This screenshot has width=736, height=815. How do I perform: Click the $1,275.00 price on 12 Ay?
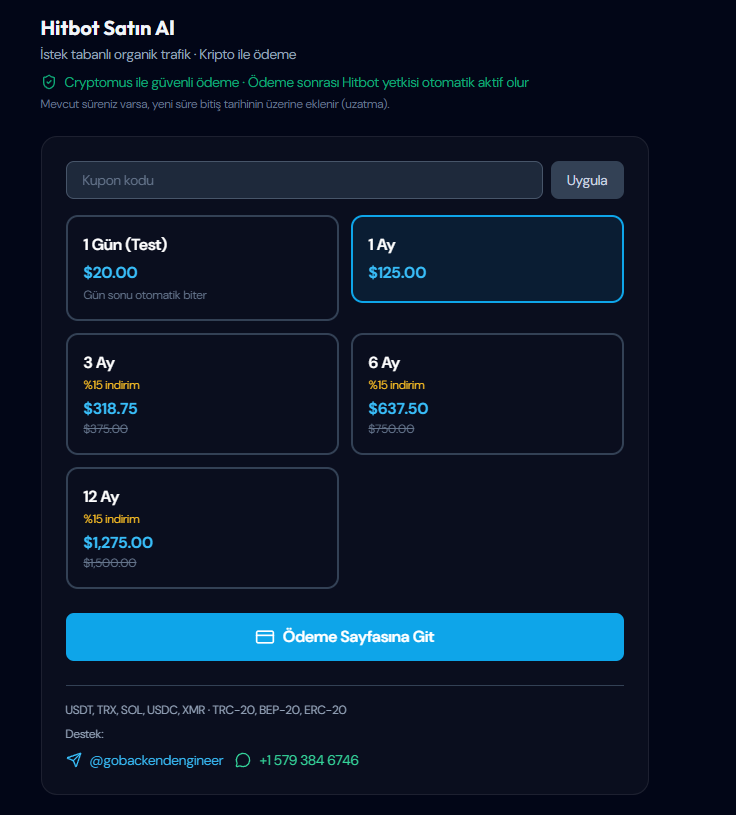[118, 543]
